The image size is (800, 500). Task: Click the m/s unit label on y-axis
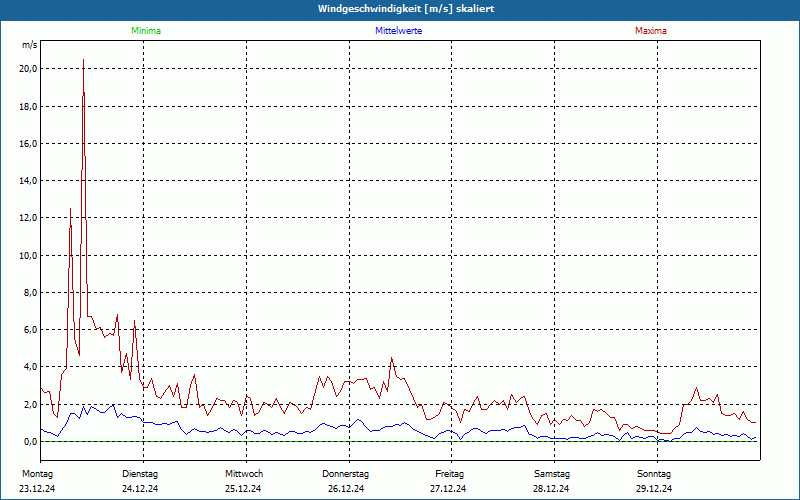(30, 46)
